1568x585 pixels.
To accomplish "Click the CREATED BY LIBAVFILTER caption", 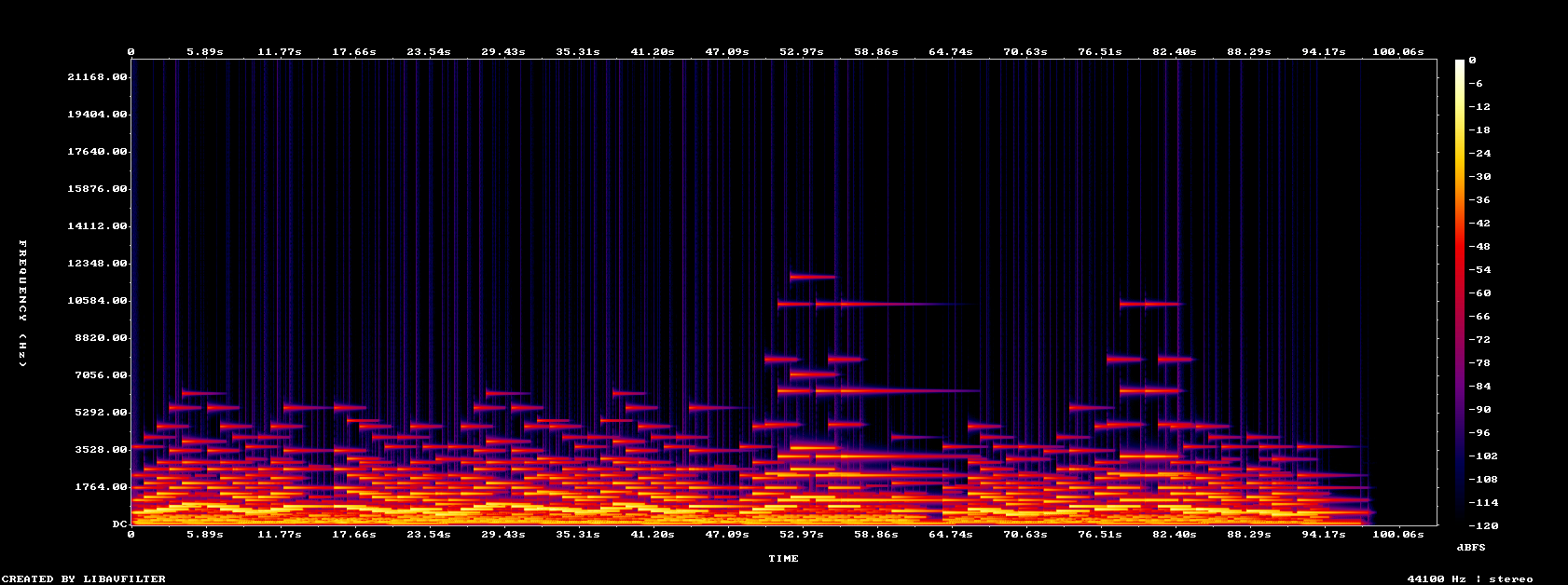I will (x=83, y=579).
